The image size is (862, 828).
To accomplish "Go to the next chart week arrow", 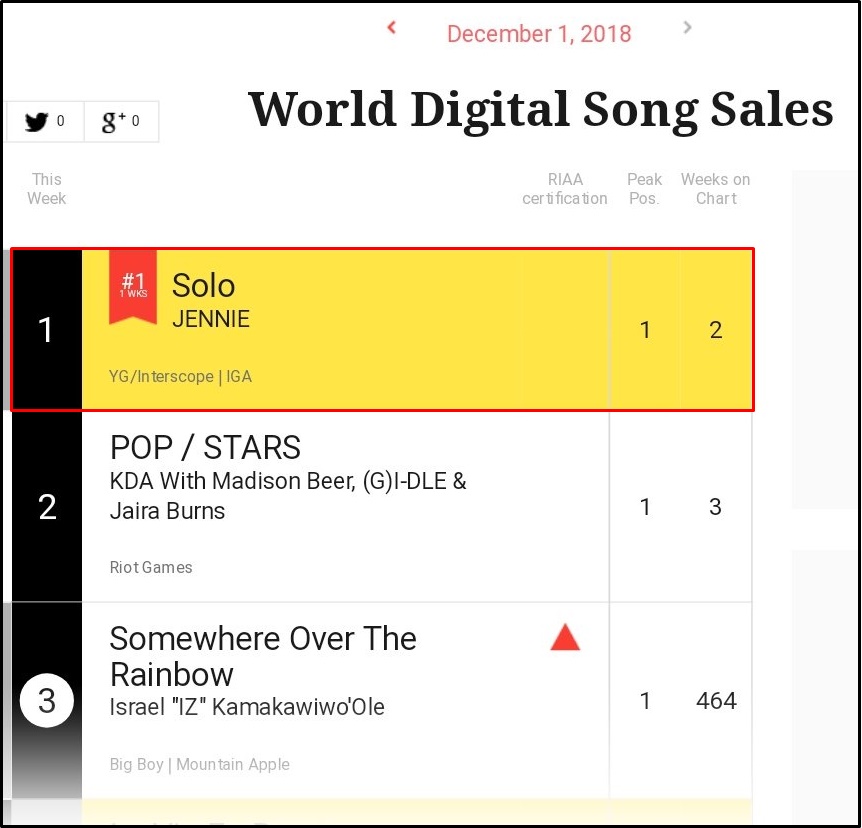I will click(687, 28).
